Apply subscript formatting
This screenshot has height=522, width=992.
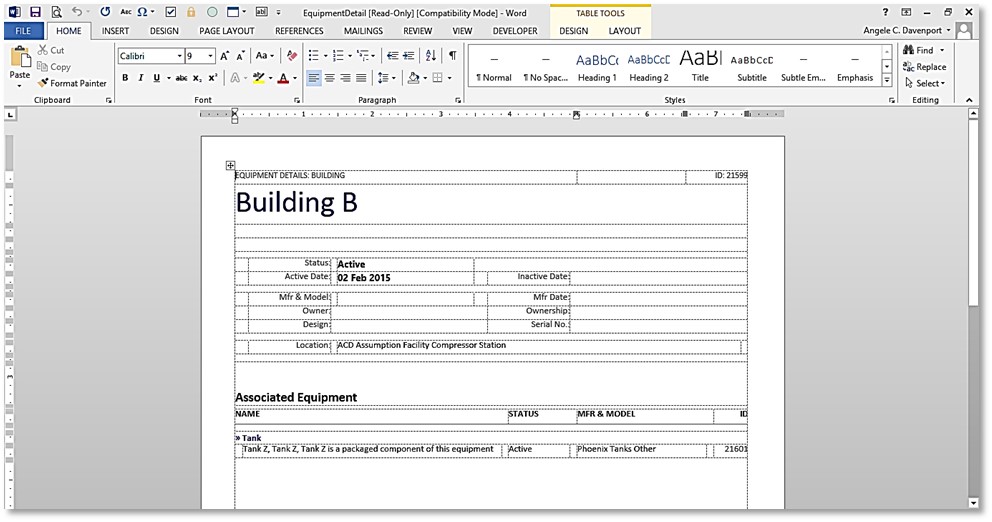[x=197, y=78]
